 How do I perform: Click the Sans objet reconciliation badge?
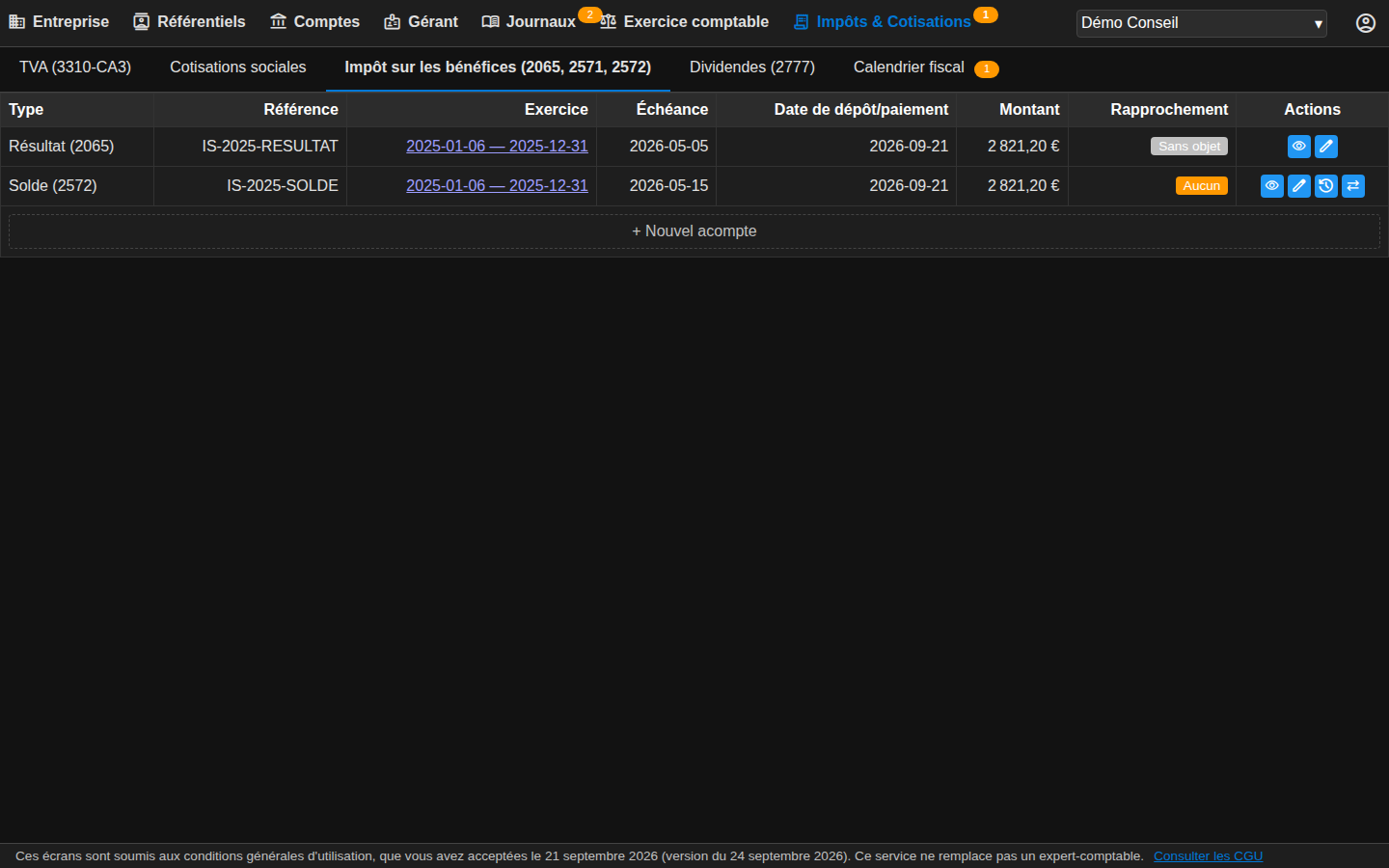[1189, 147]
